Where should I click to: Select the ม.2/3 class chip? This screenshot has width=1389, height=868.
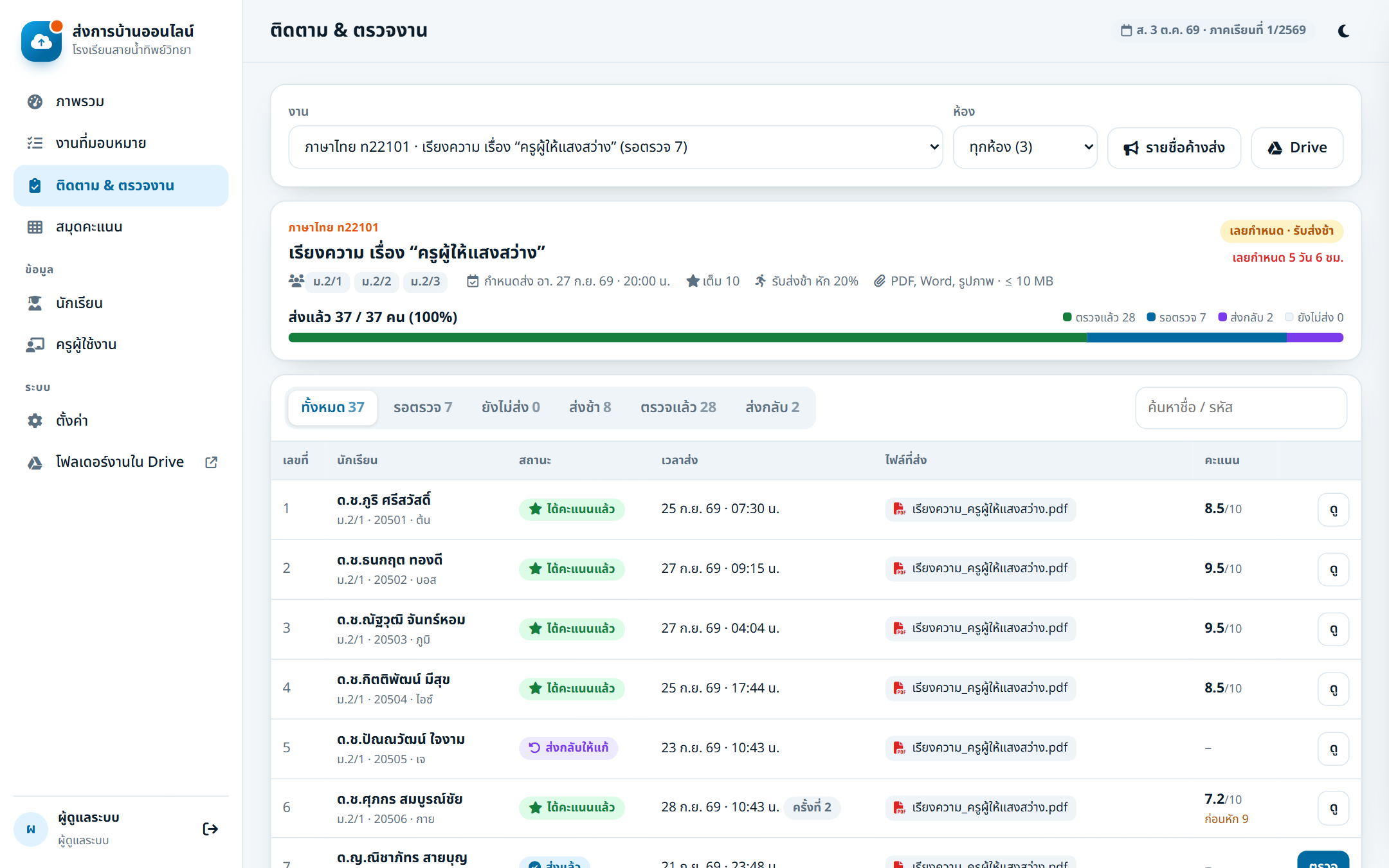[x=425, y=282]
